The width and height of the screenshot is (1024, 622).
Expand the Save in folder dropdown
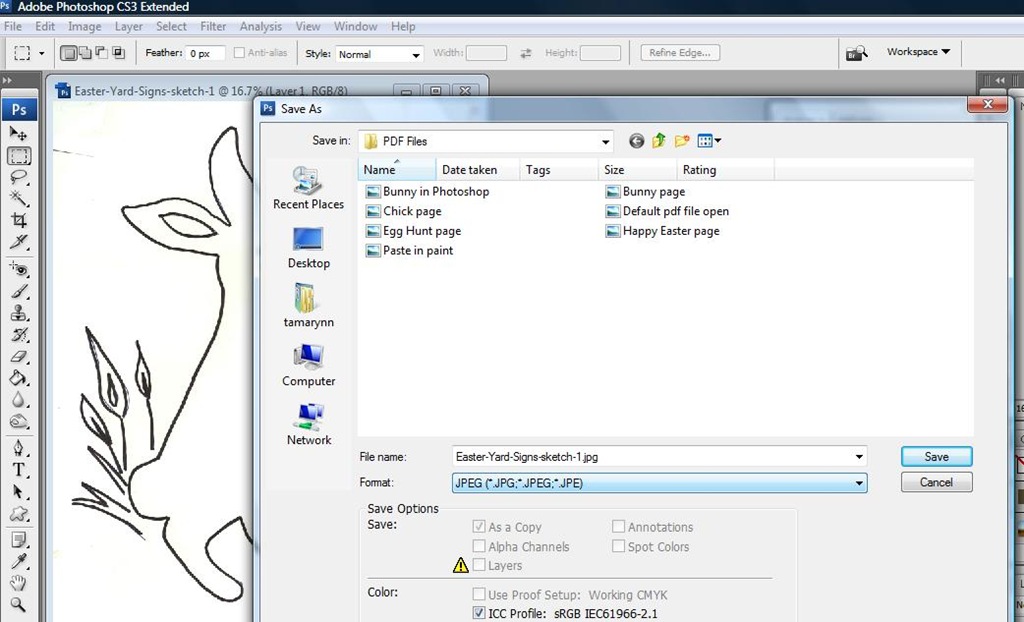click(605, 141)
